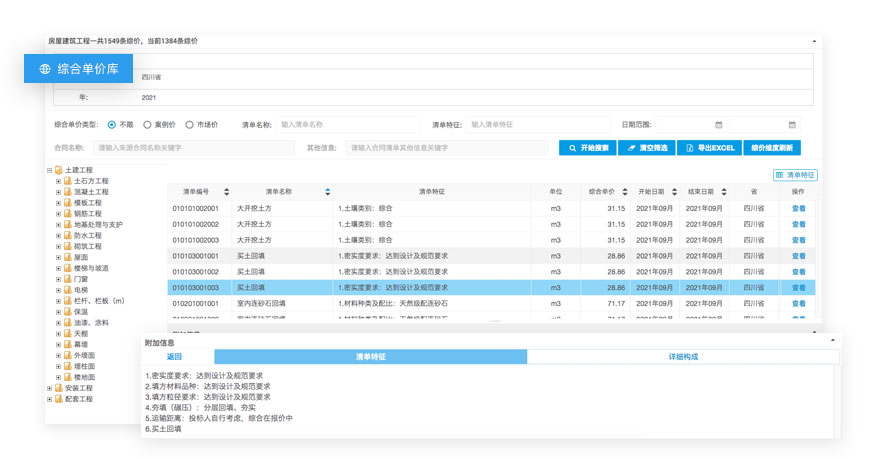Expand the 配套工程 tree node
The image size is (869, 459).
[49, 399]
